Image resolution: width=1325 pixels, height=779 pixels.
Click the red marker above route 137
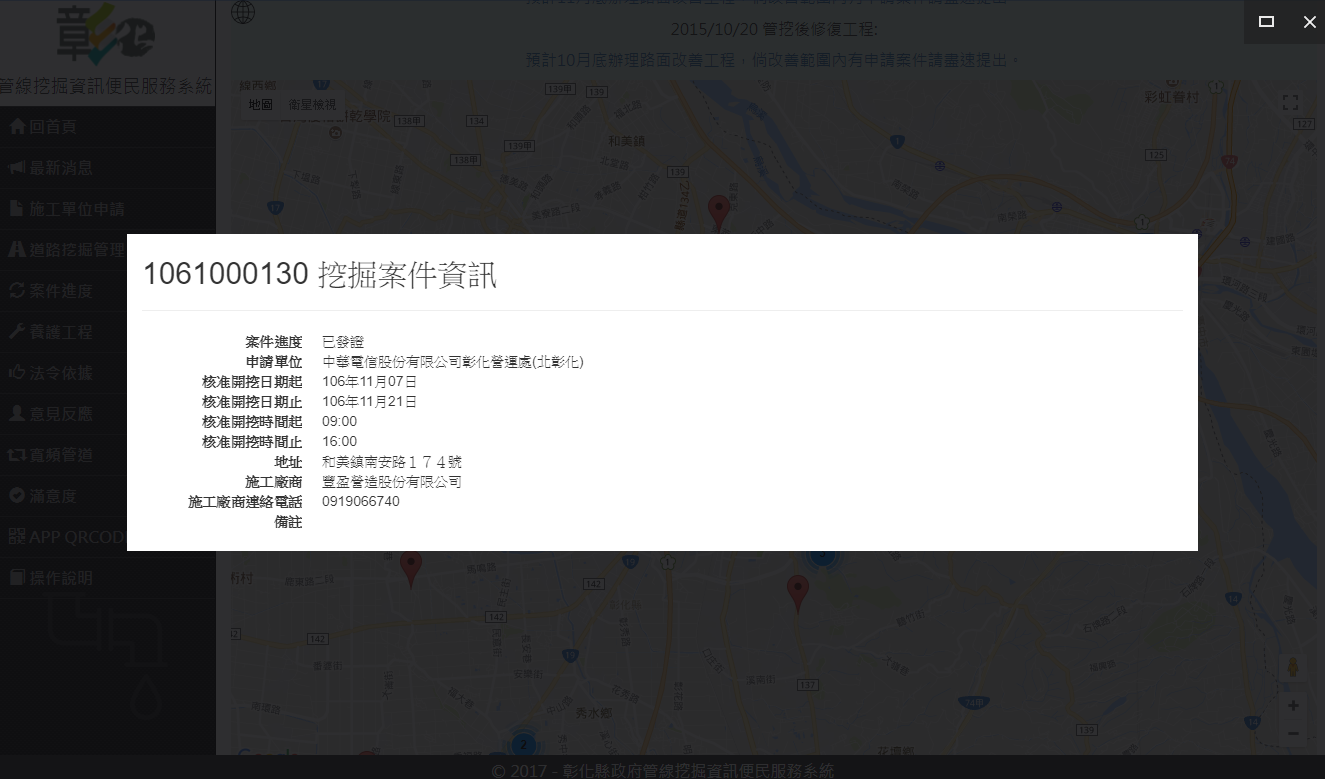(797, 593)
